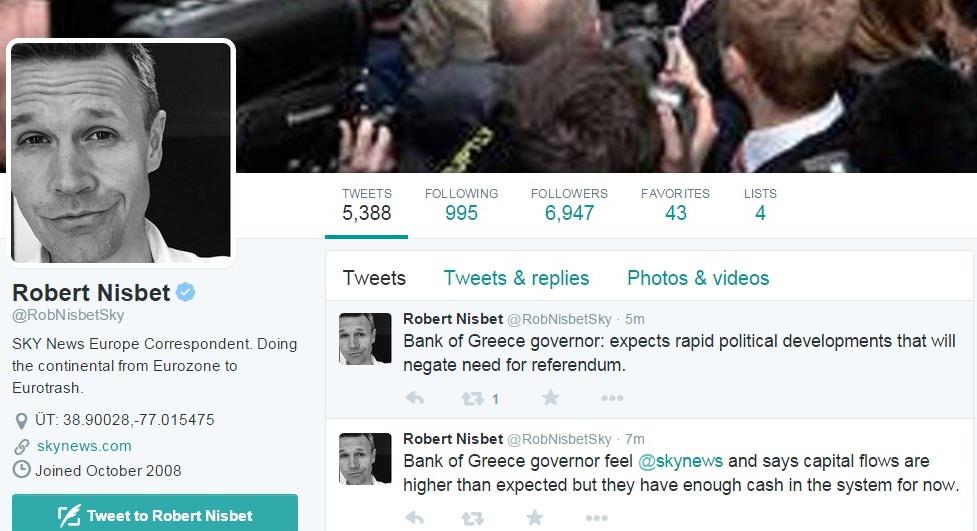This screenshot has width=977, height=531.
Task: Retweet the referendum tweet
Action: pos(472,398)
